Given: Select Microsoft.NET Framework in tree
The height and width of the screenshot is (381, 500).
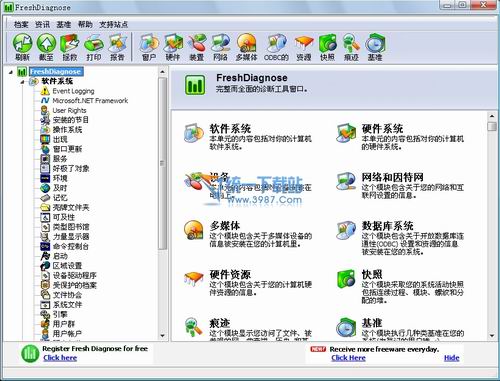Looking at the screenshot, I should point(90,101).
